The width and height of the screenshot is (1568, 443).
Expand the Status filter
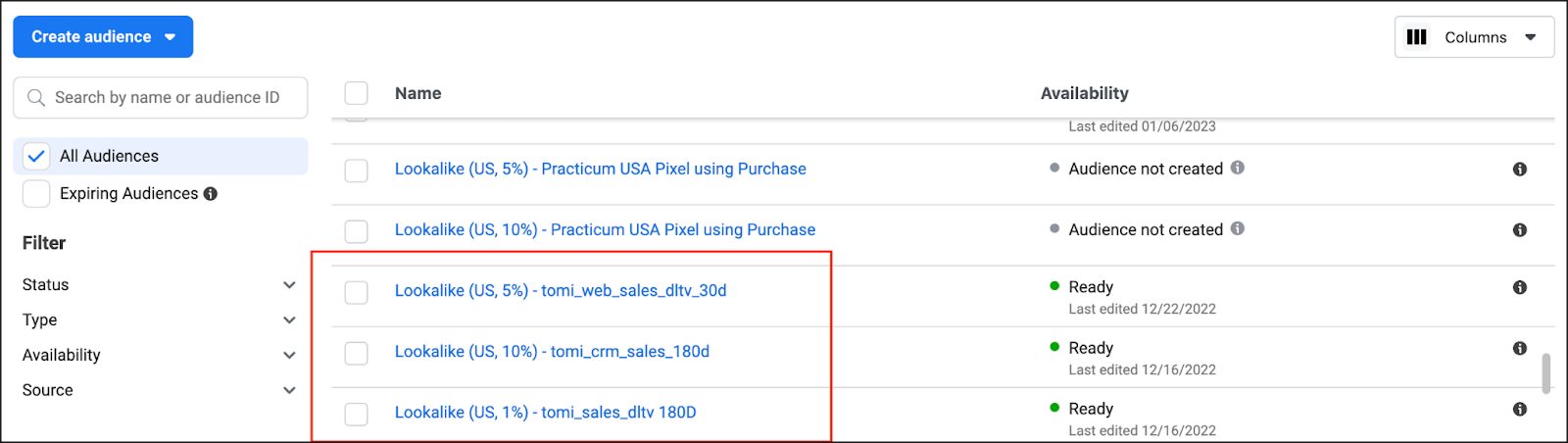tap(289, 285)
